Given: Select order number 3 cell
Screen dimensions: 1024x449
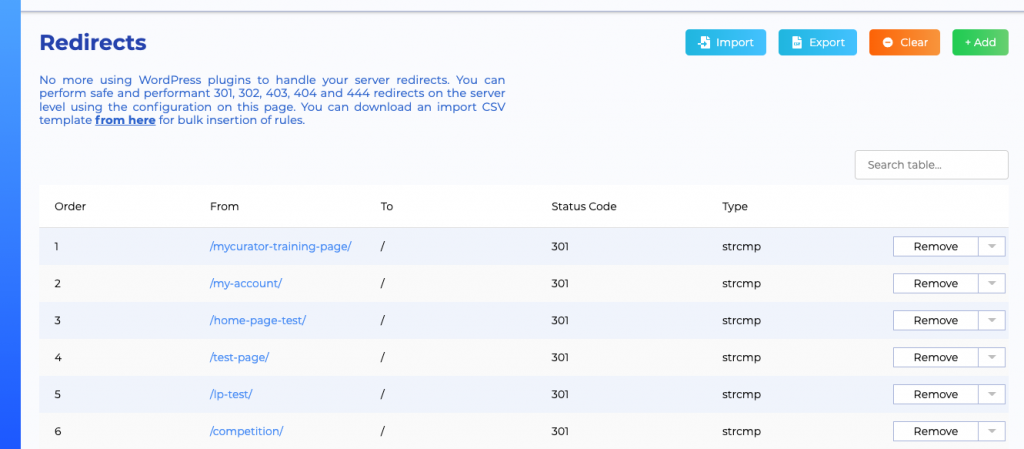Looking at the screenshot, I should coord(57,320).
